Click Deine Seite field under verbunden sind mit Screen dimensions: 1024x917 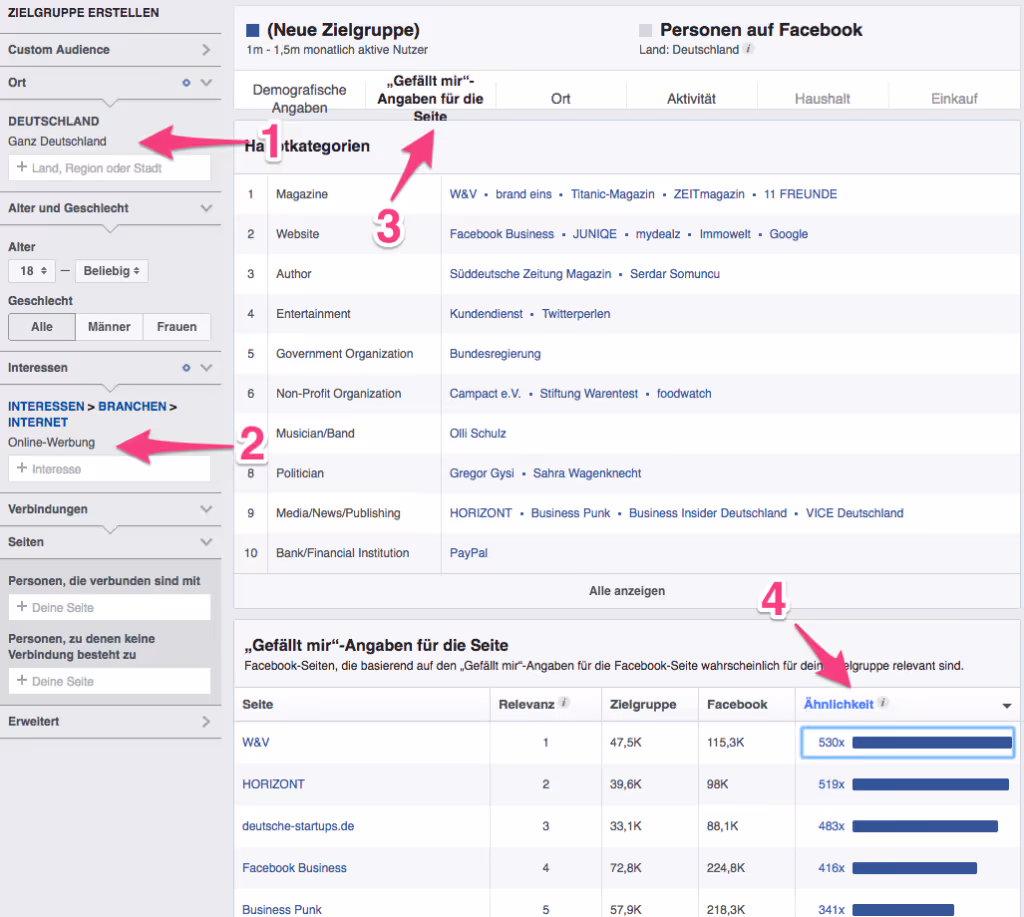pos(110,607)
